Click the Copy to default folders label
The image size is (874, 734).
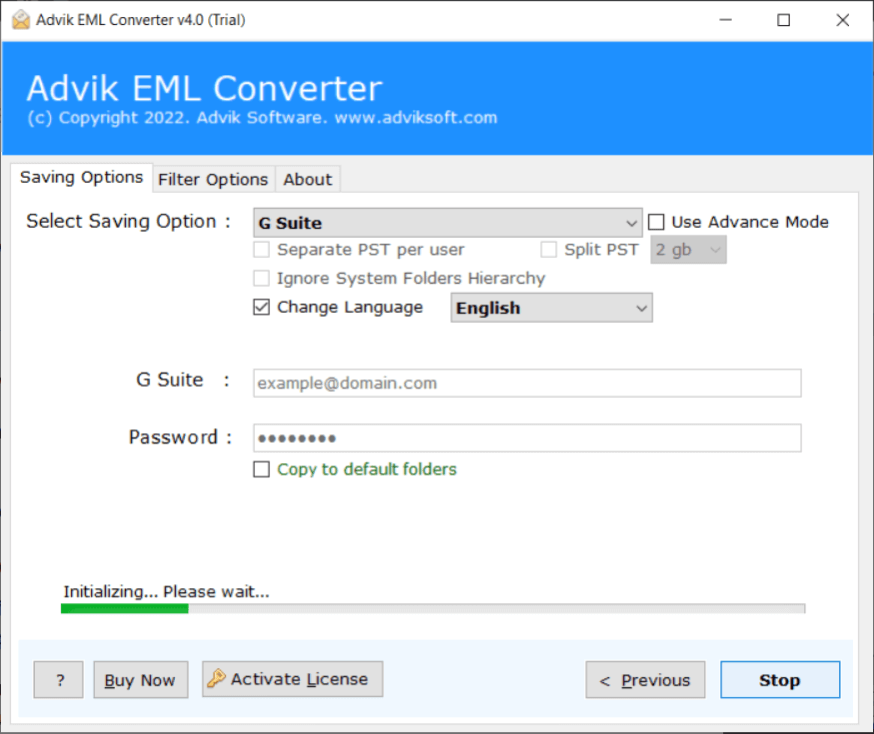tap(367, 469)
